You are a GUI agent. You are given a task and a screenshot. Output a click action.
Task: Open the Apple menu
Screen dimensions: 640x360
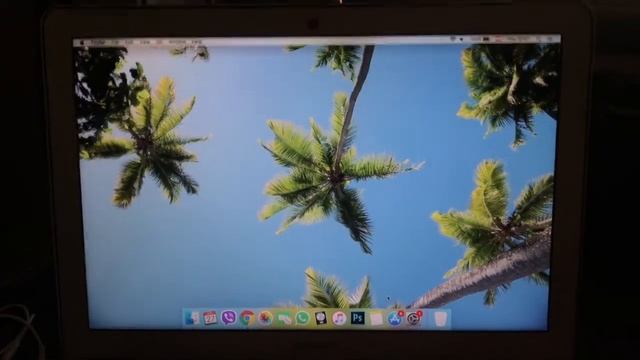[x=82, y=42]
